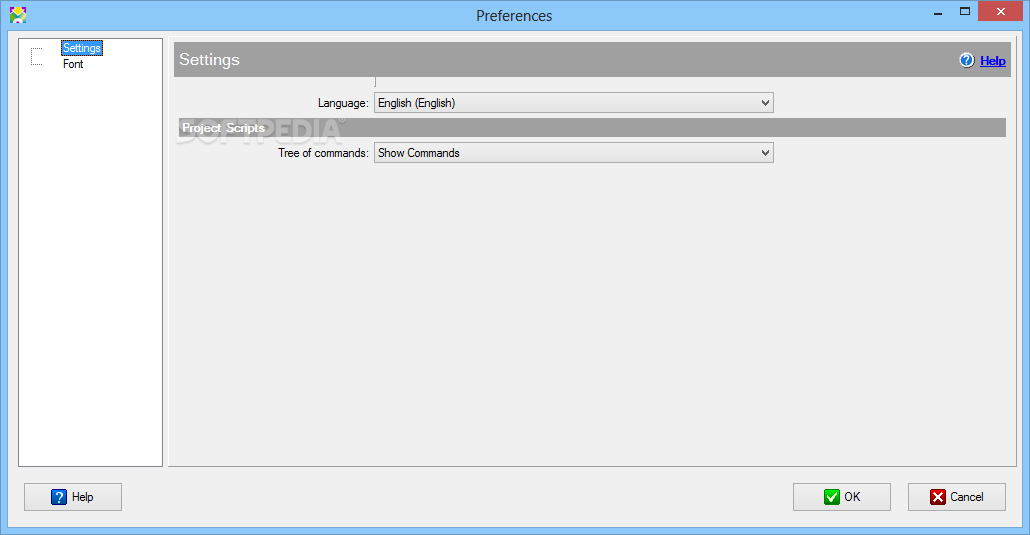Close the Preferences window
This screenshot has width=1030, height=535.
click(1000, 11)
